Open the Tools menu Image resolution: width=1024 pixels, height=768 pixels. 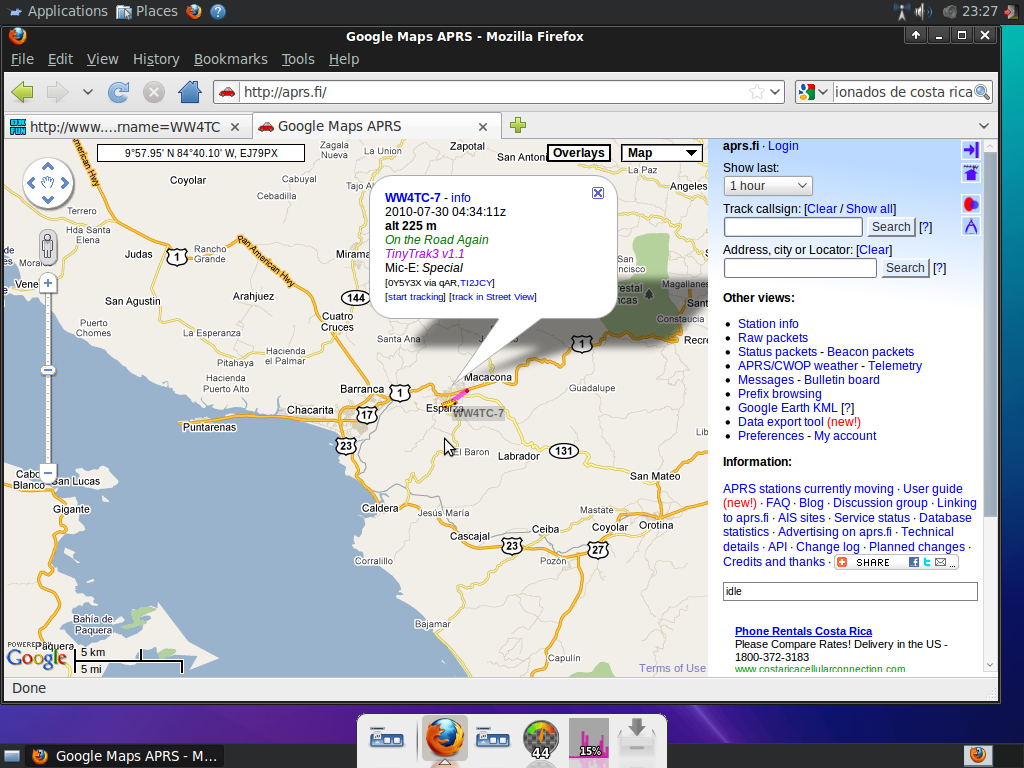298,59
